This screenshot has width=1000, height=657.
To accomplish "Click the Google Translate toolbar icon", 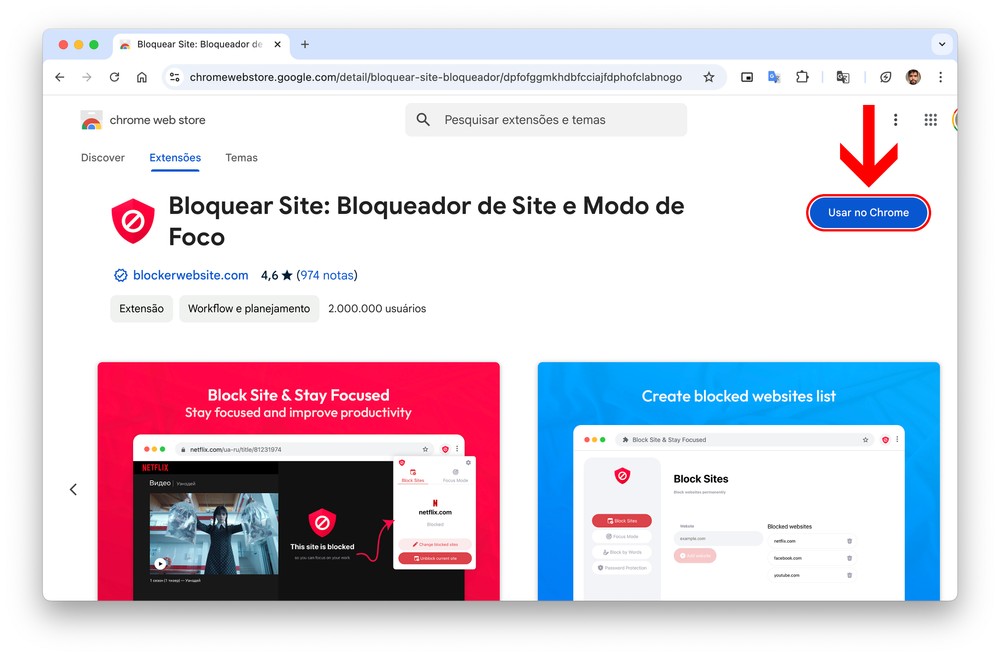I will tap(774, 77).
